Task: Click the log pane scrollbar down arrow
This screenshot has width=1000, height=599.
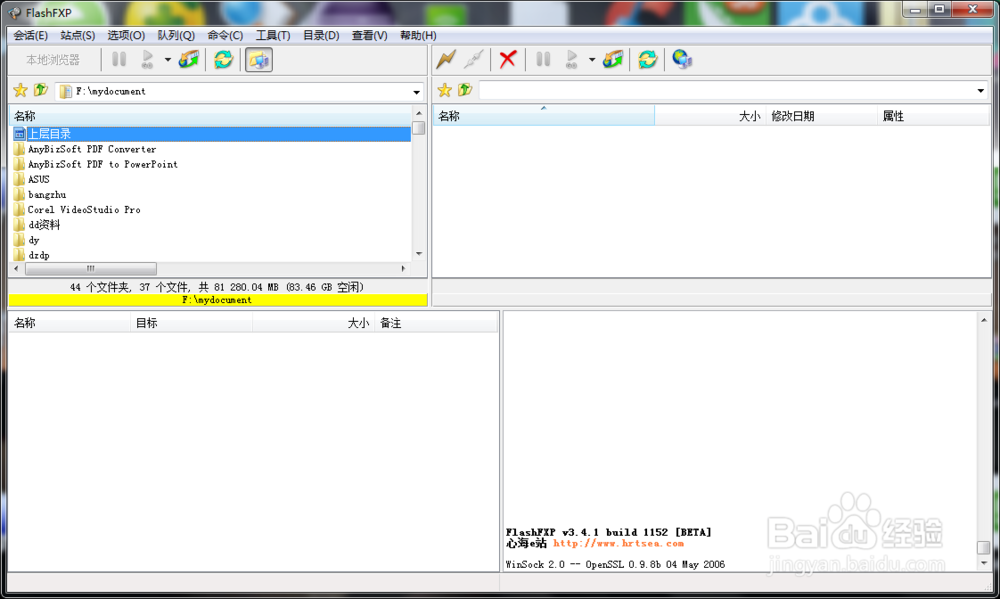Action: (x=984, y=563)
